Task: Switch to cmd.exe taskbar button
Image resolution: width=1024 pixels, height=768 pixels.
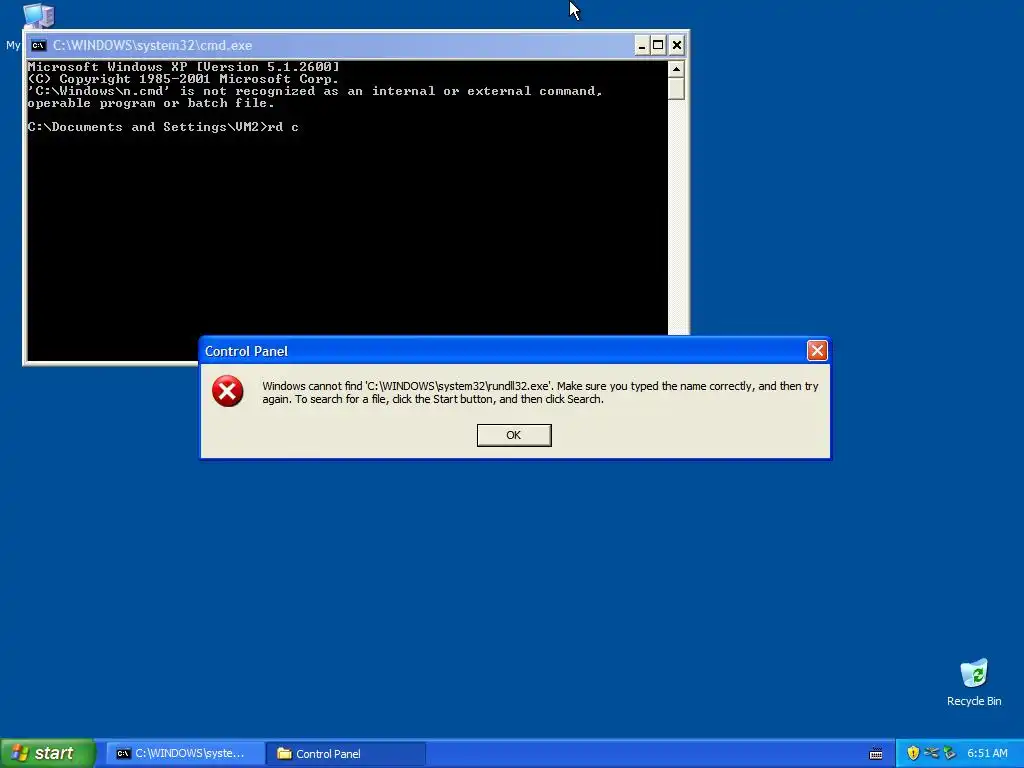Action: point(185,754)
